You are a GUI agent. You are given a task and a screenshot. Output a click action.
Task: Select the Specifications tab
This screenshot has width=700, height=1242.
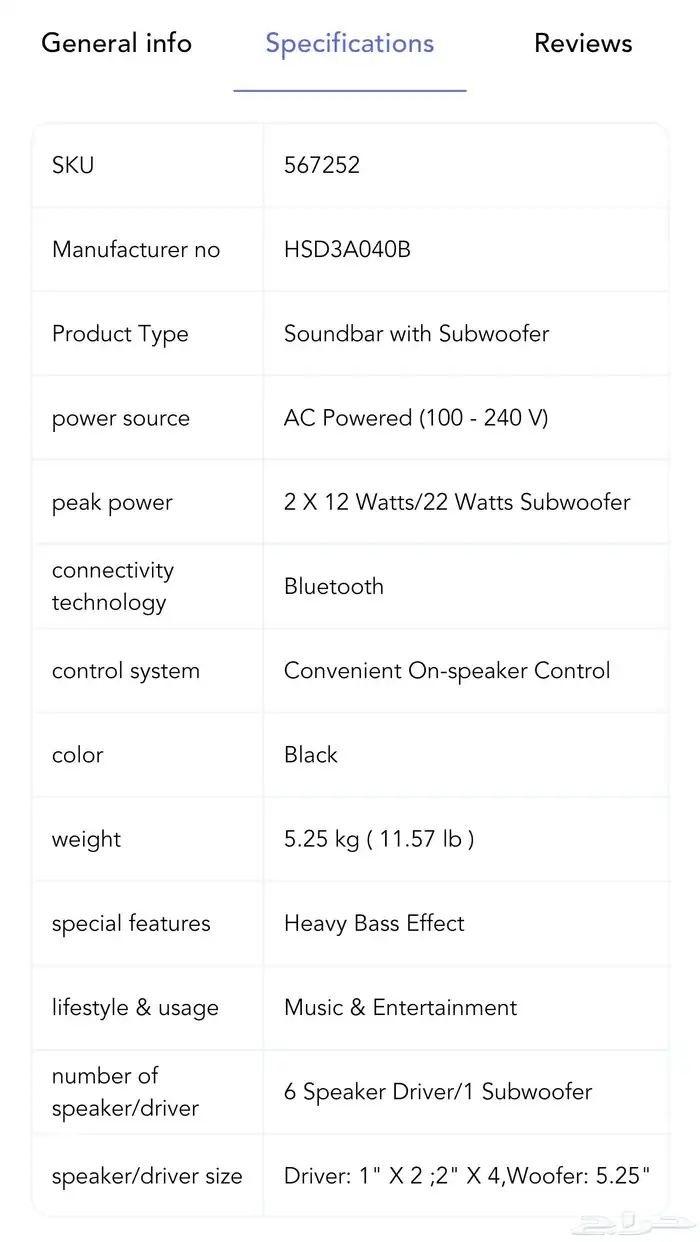[349, 44]
